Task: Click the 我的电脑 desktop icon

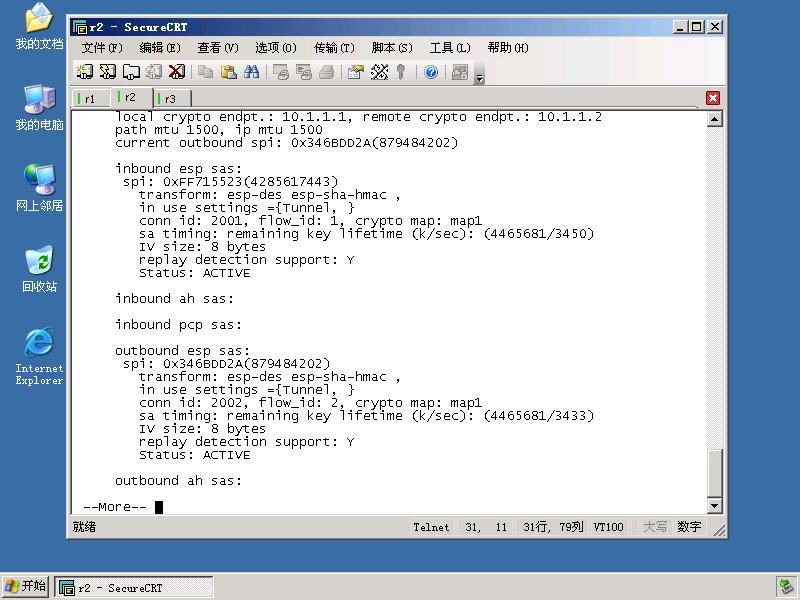Action: [39, 108]
